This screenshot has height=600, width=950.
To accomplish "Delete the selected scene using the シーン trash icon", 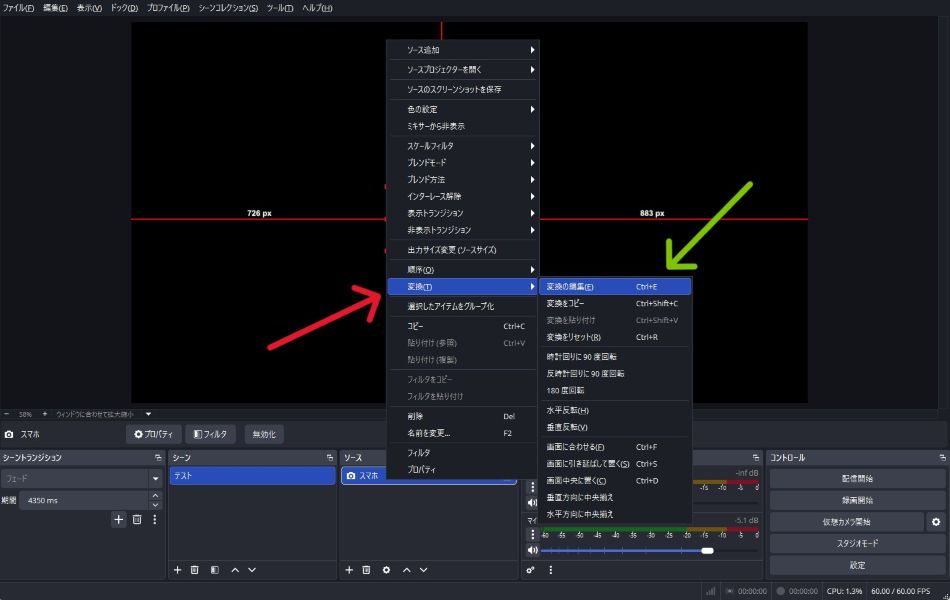I will point(196,570).
